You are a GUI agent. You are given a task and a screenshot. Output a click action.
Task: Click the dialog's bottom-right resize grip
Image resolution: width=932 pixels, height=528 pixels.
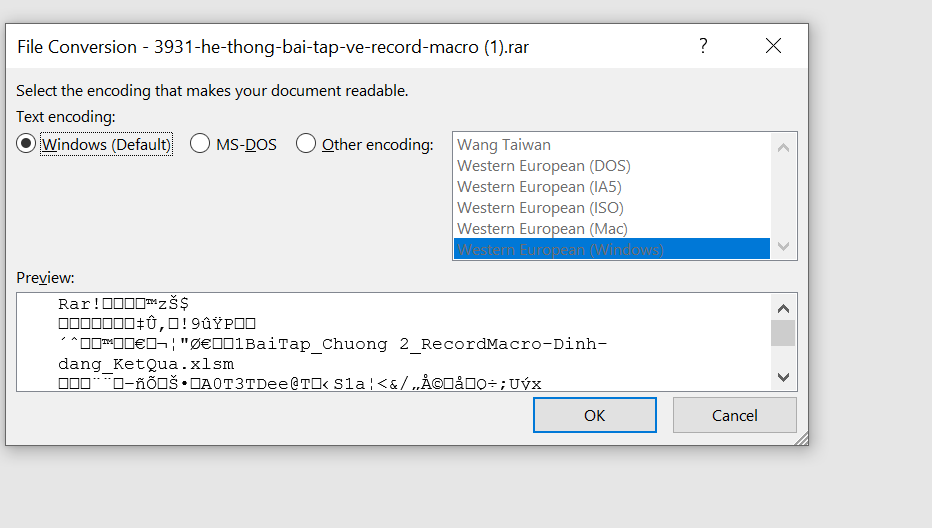[800, 438]
